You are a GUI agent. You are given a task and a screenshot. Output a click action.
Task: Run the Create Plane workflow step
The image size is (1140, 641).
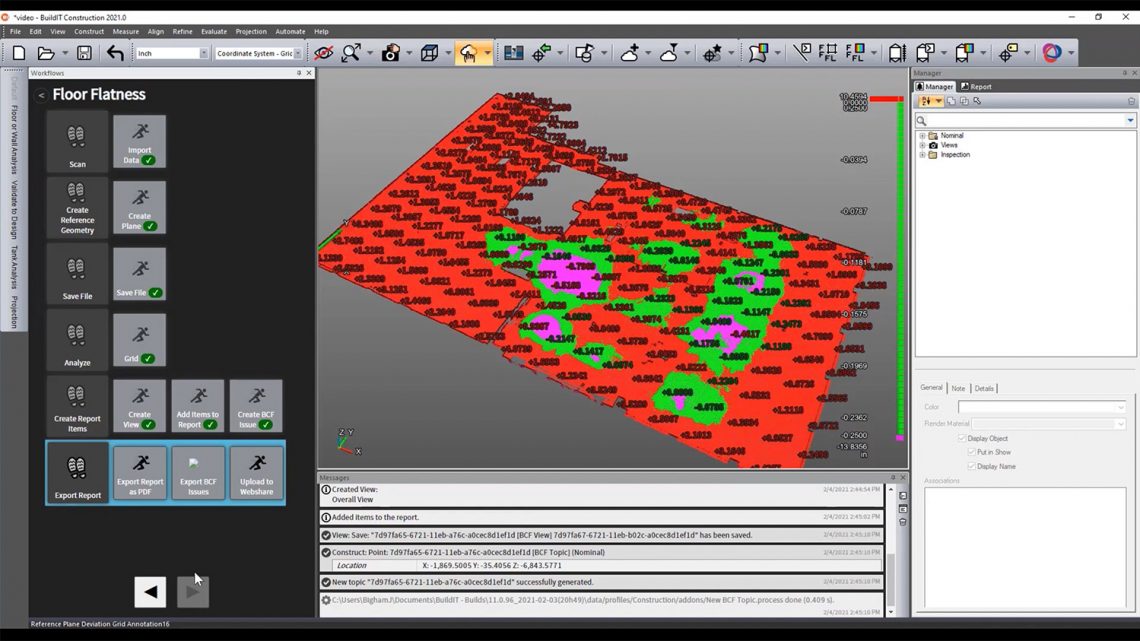(139, 208)
